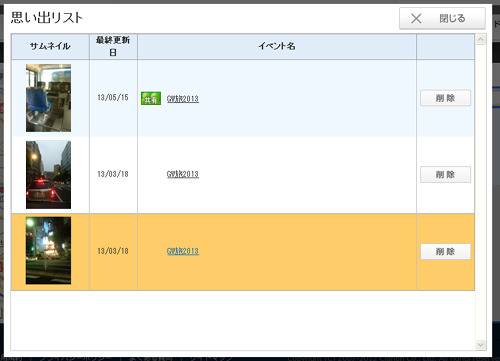Click the 最終更新日 column header
This screenshot has width=500, height=361.
pos(113,46)
